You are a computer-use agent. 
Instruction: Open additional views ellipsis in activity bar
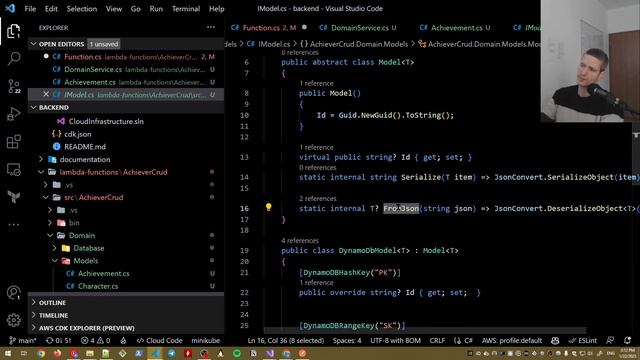coord(13,224)
